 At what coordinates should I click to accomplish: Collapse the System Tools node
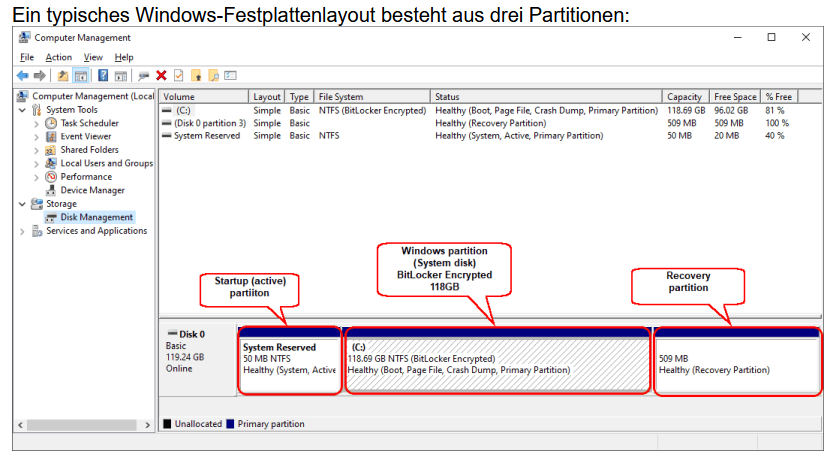pyautogui.click(x=22, y=110)
